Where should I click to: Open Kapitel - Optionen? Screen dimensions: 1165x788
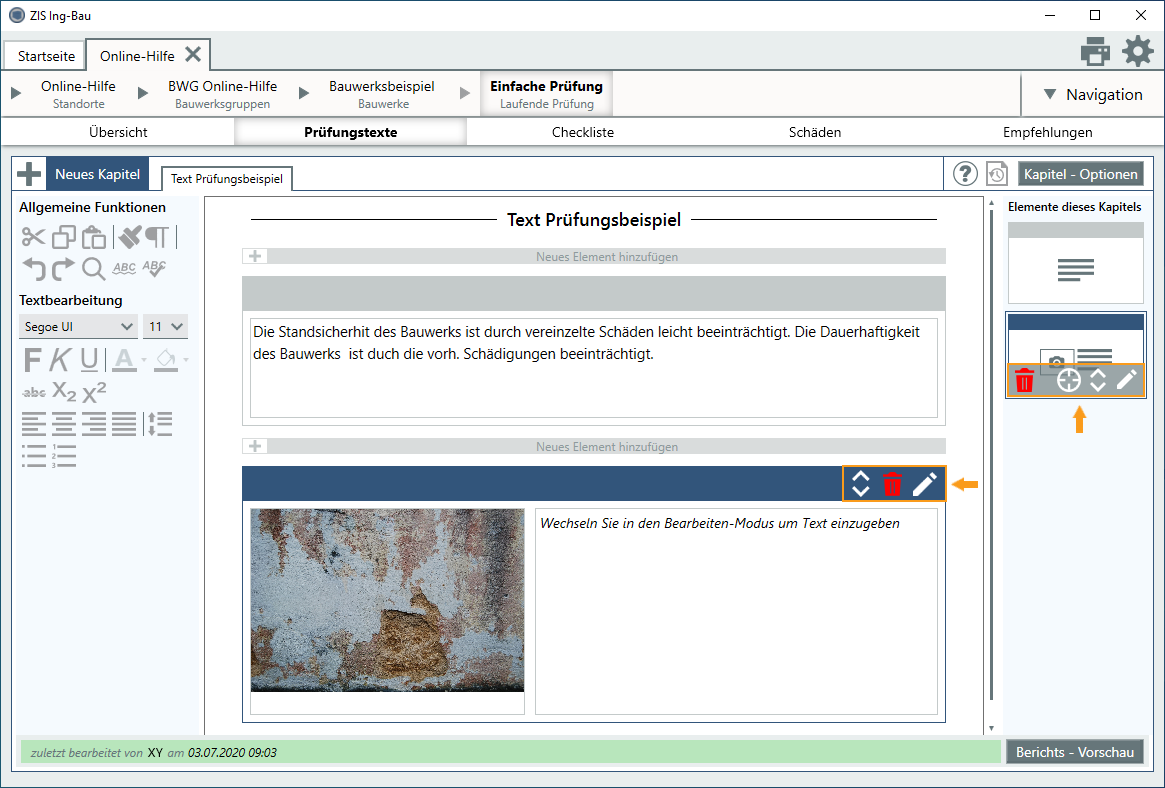click(x=1081, y=172)
